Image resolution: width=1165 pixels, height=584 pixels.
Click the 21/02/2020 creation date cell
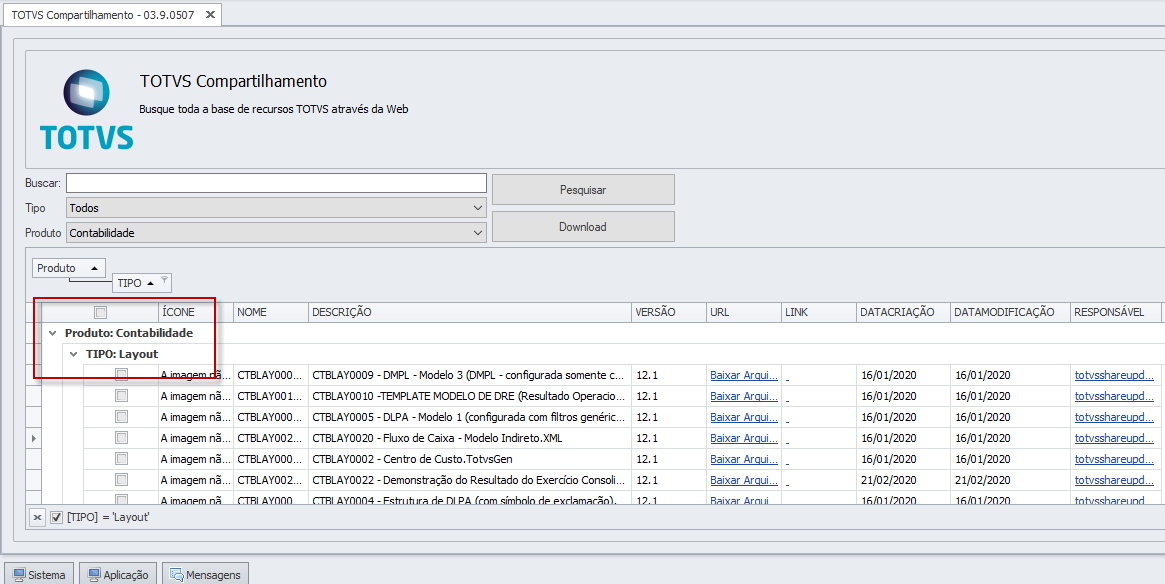tap(903, 479)
